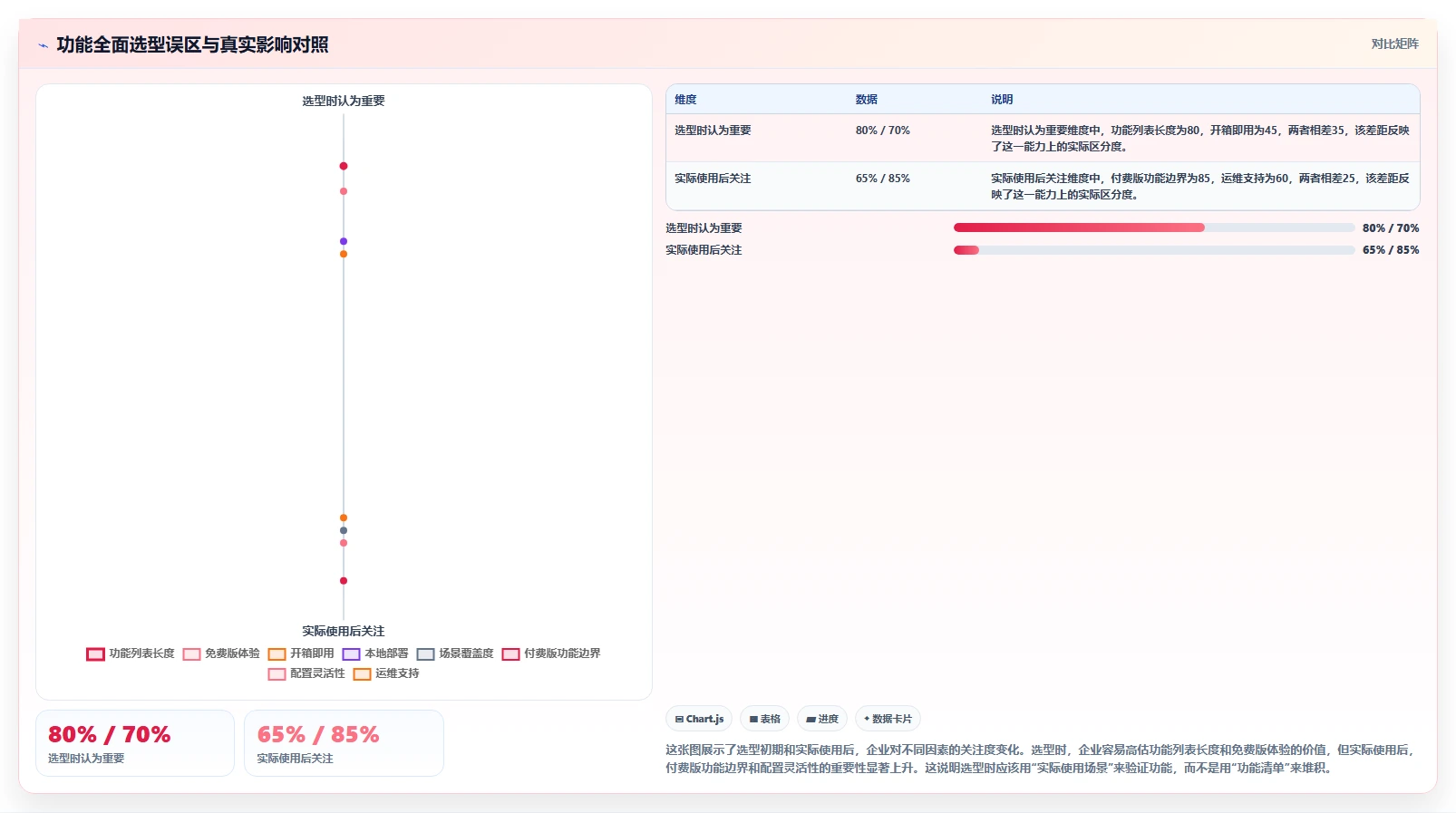Click the orange point just below the purple point
1456x813 pixels.
click(344, 254)
